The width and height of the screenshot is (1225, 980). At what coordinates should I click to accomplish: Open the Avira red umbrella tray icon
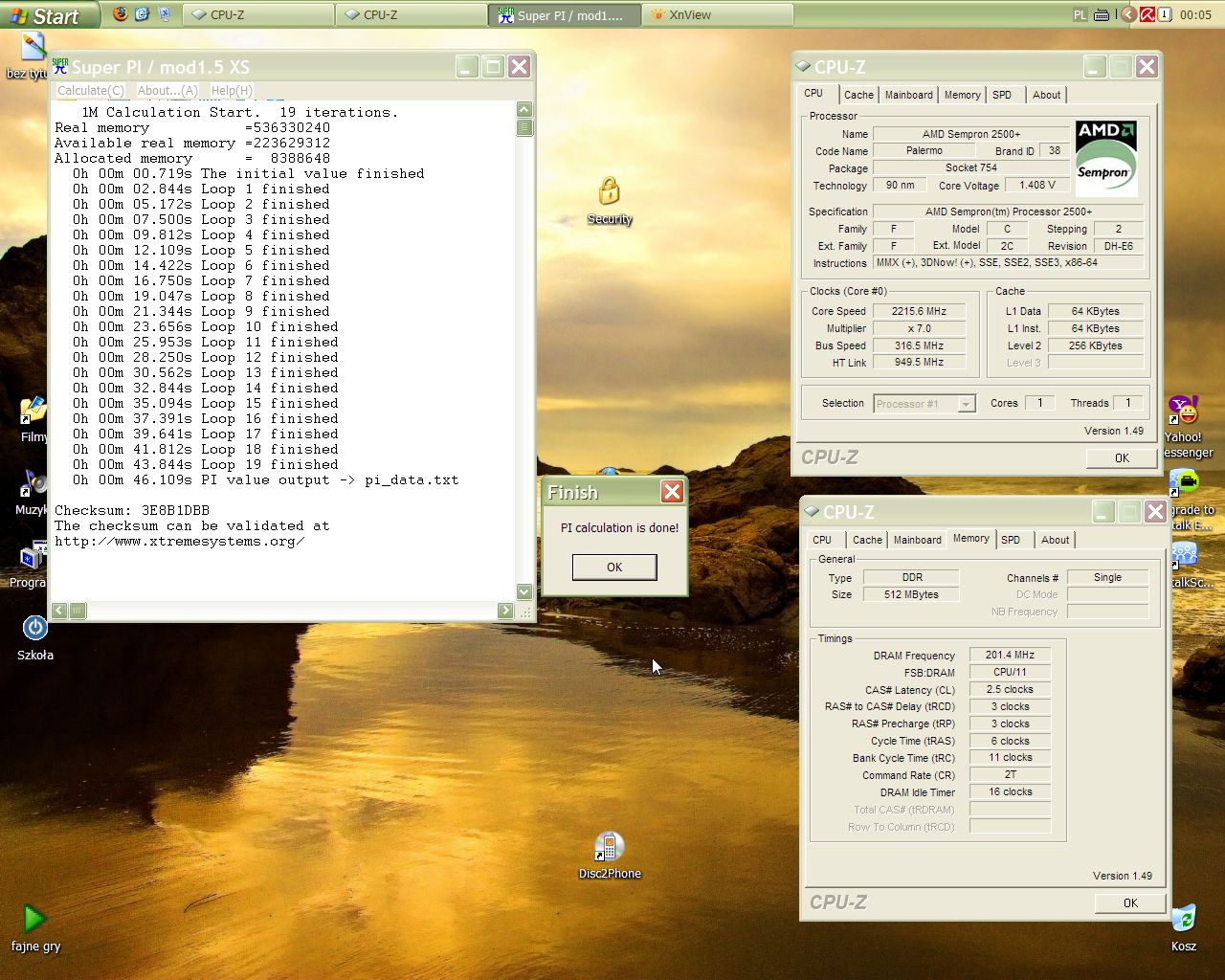pos(1147,14)
